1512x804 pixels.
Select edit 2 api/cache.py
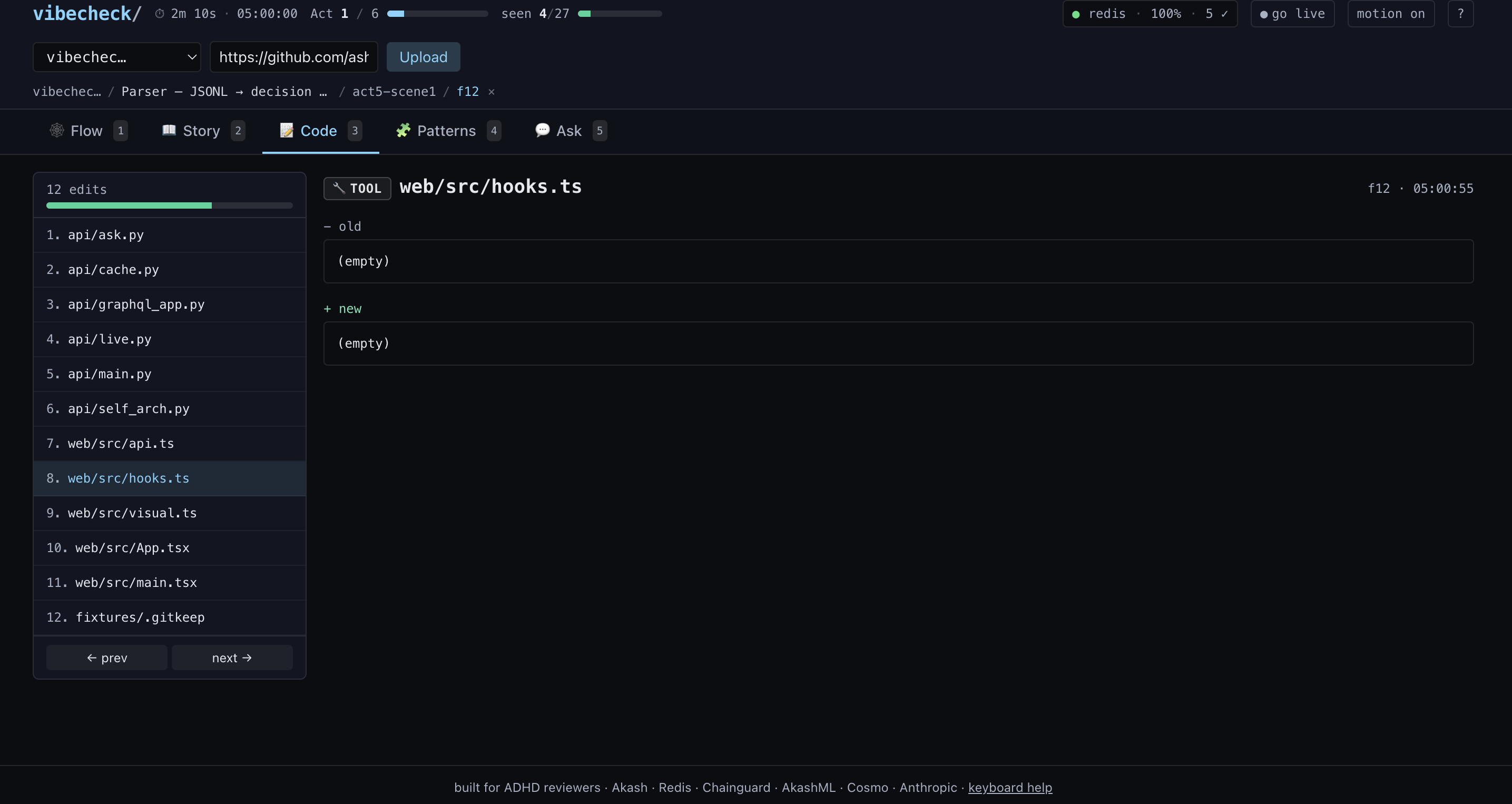click(x=170, y=269)
